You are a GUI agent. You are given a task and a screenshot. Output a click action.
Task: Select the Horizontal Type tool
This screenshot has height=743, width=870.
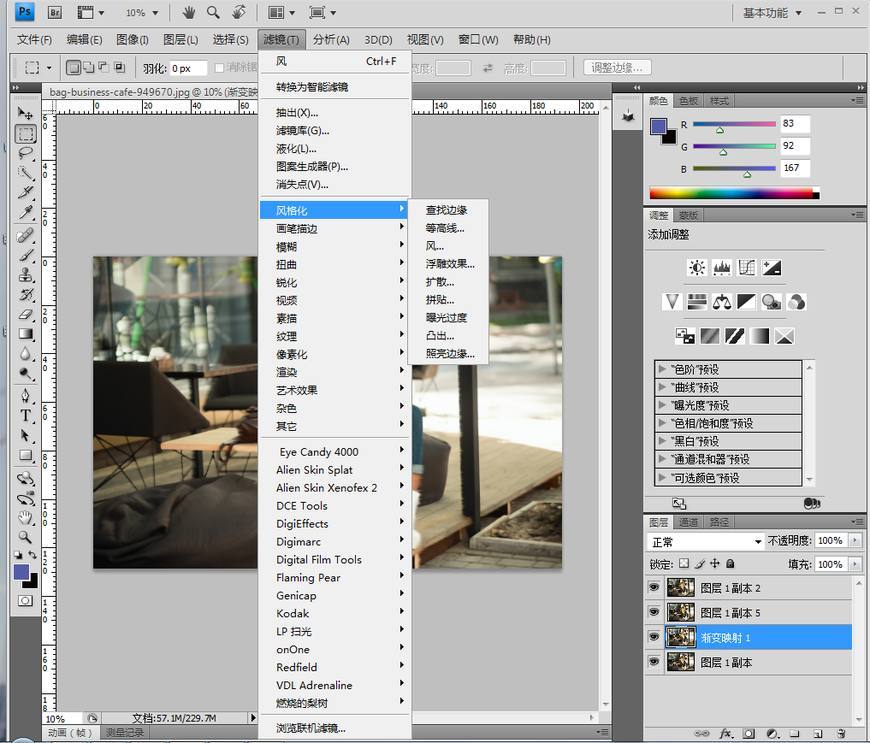(x=26, y=415)
